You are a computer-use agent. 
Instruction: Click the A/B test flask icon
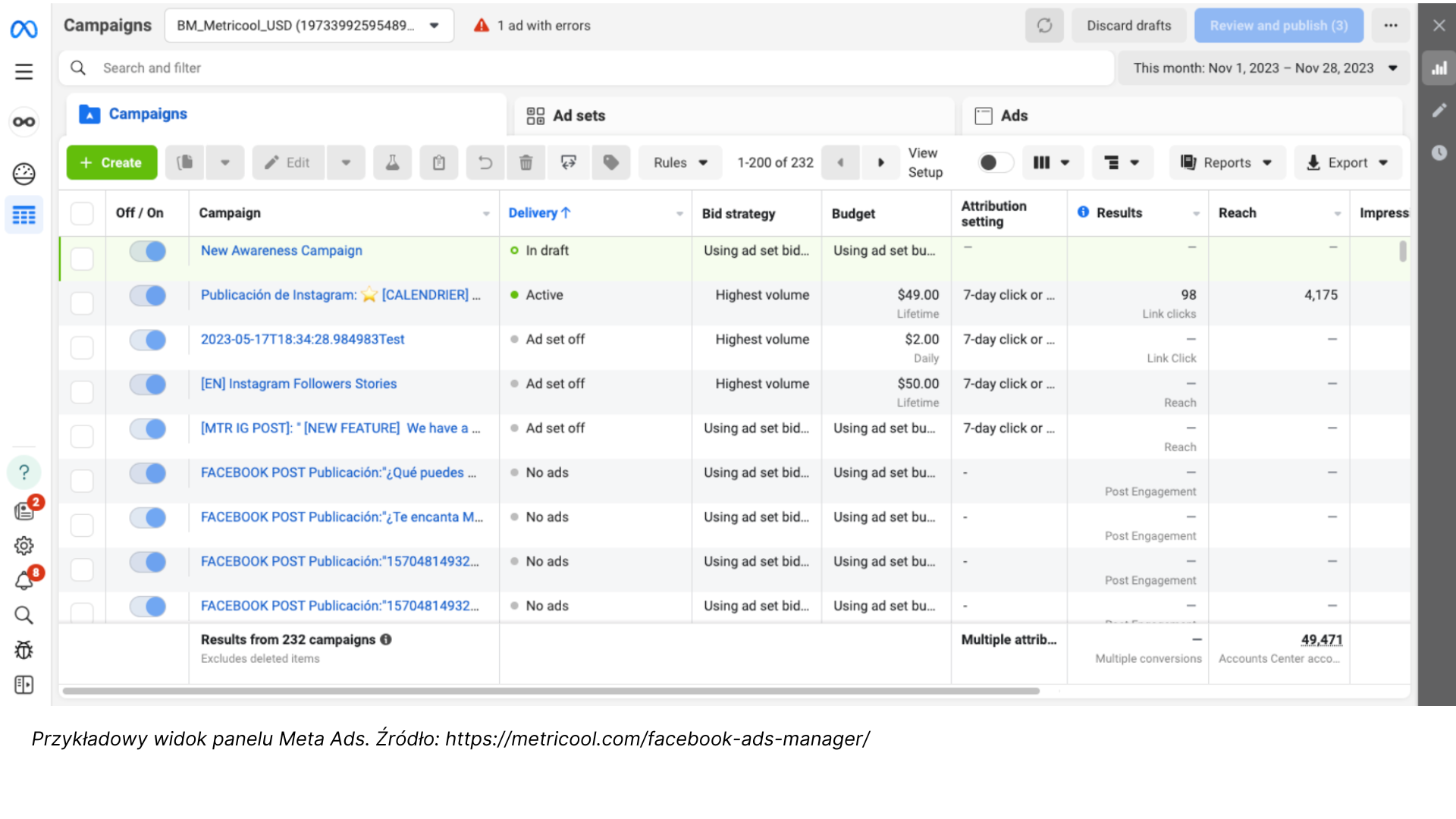(x=392, y=162)
